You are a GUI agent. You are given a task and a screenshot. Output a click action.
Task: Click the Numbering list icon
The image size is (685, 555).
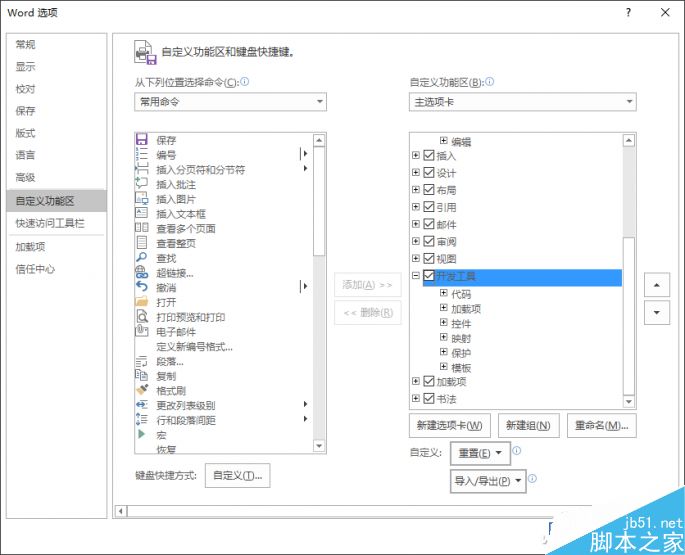click(x=142, y=155)
